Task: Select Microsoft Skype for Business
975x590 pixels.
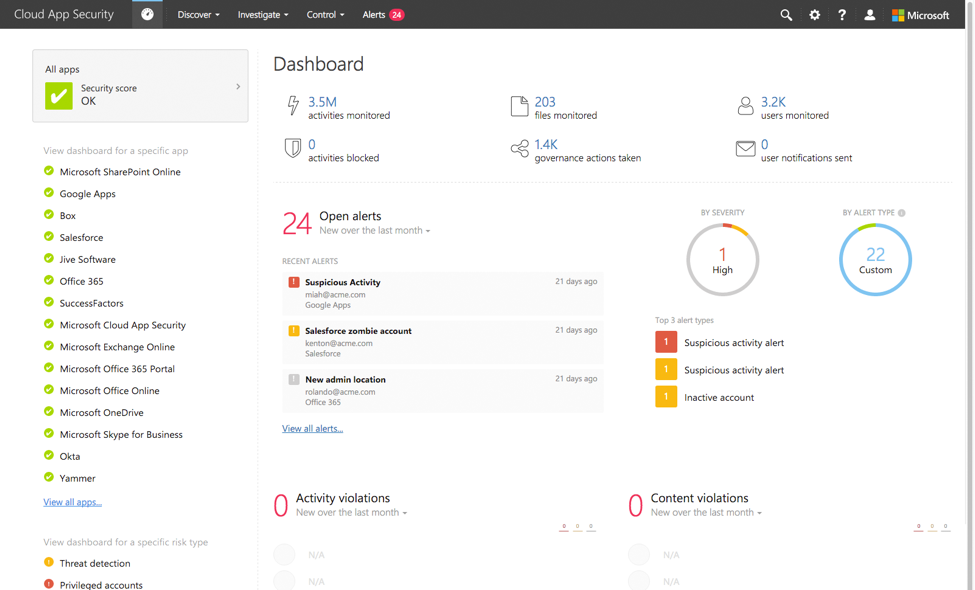Action: 121,435
